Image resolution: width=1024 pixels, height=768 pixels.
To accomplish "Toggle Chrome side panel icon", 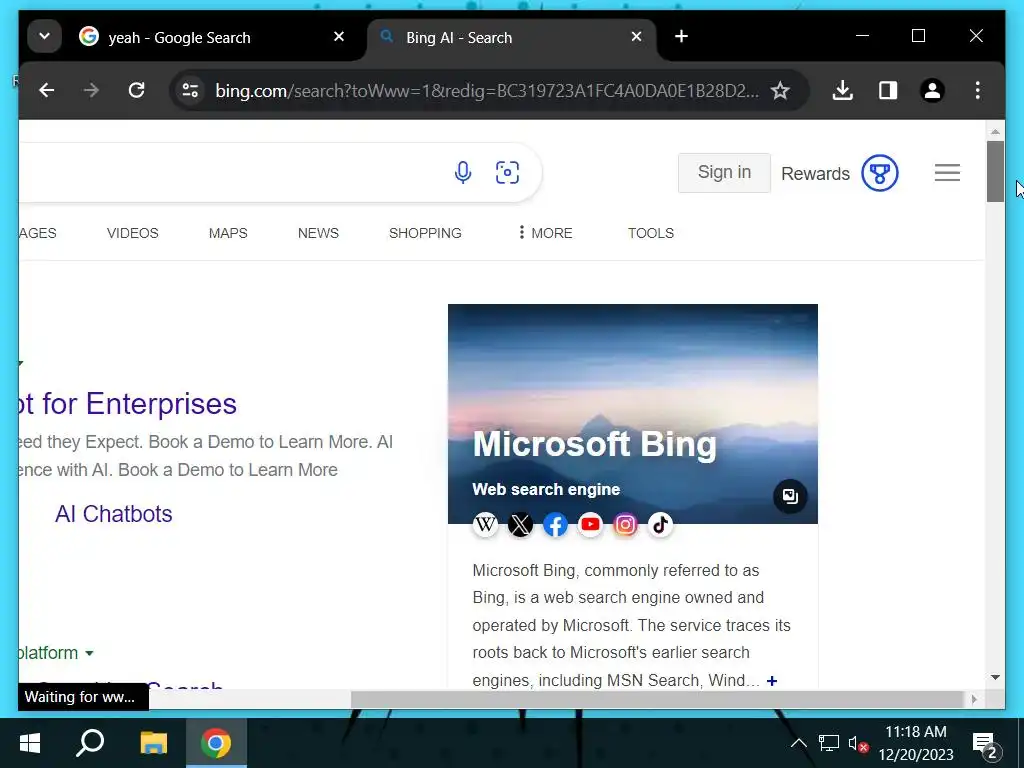I will coord(888,90).
